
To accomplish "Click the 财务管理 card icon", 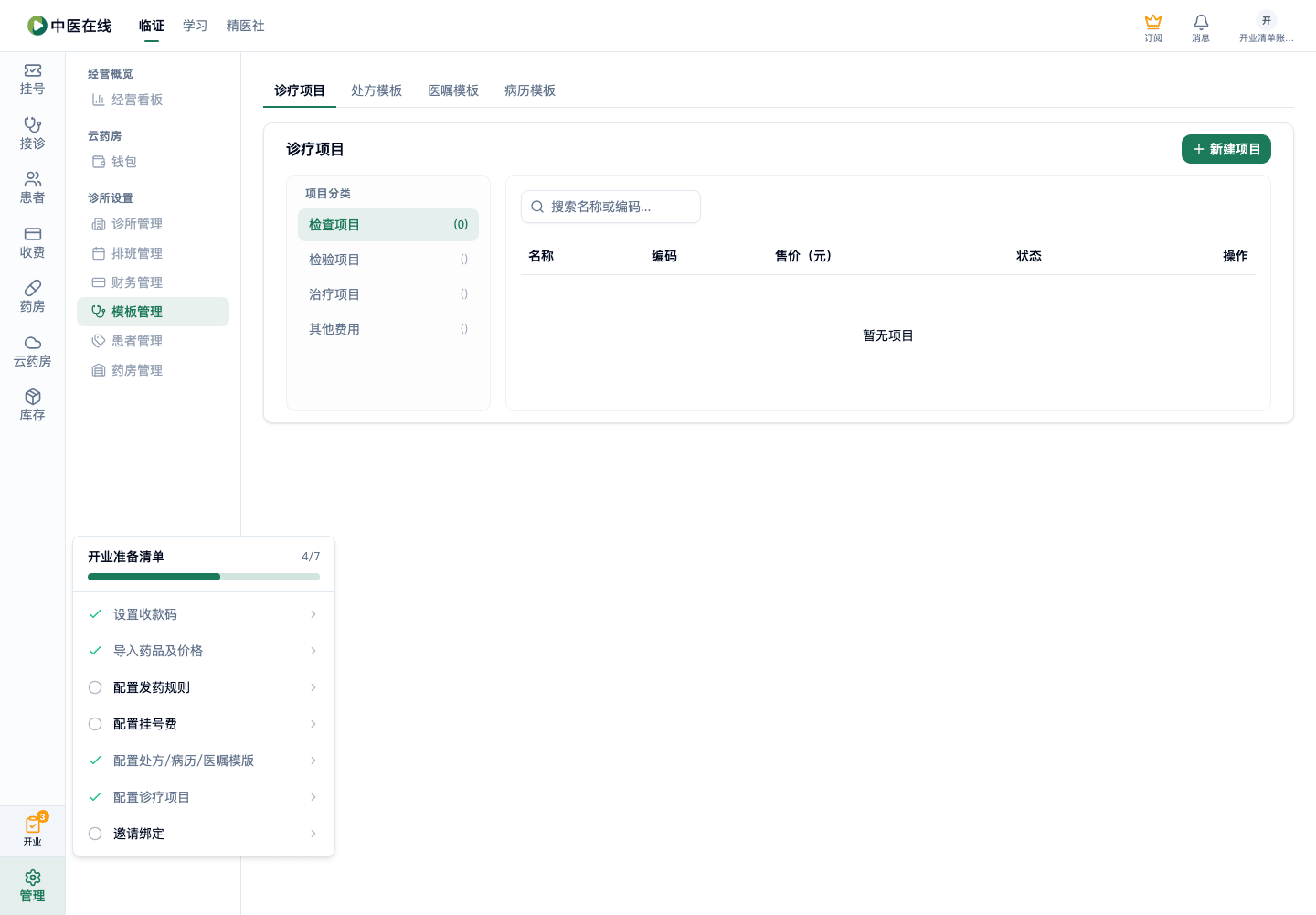I will (x=99, y=282).
